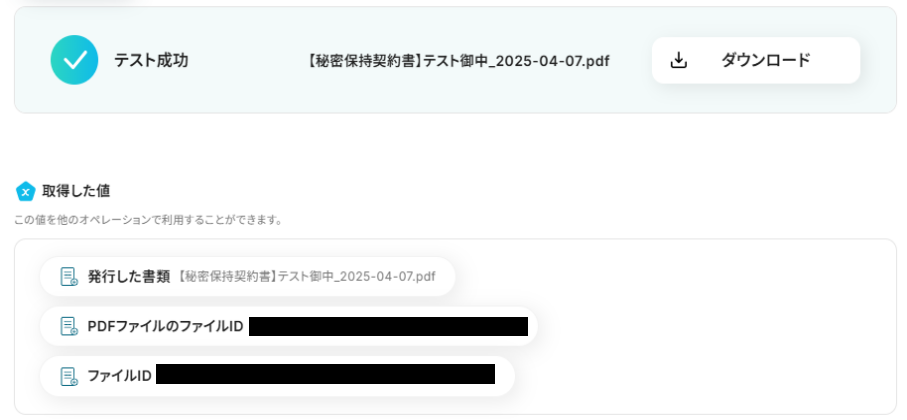The image size is (907, 420).
Task: Select the 発行した書類 label
Action: [x=128, y=277]
